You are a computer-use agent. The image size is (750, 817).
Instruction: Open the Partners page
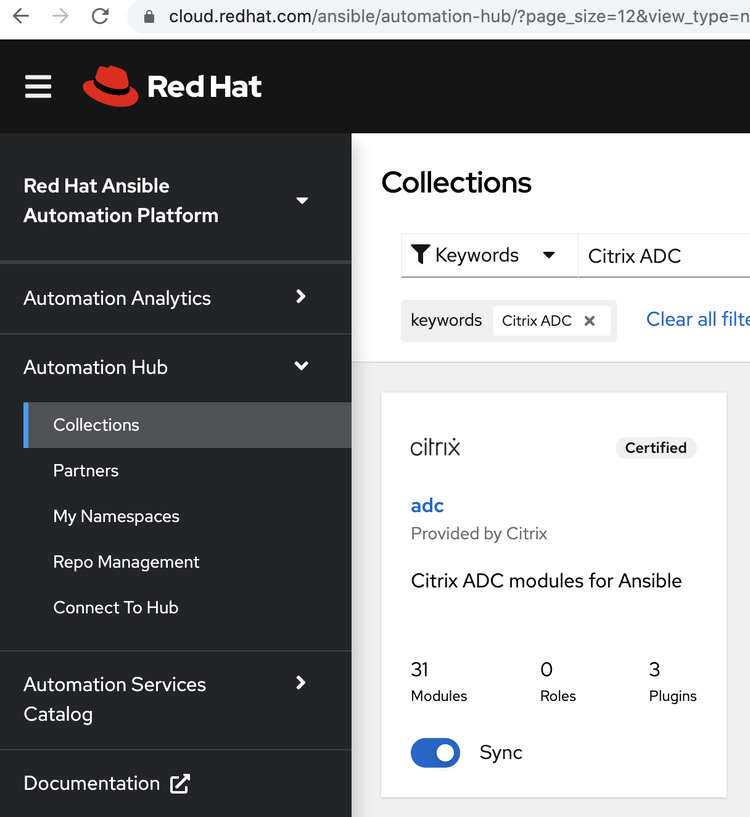click(x=86, y=471)
